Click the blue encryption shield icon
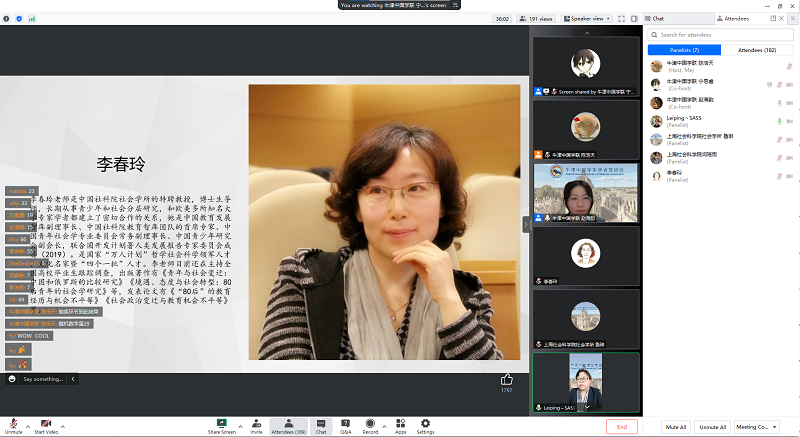 [x=19, y=19]
